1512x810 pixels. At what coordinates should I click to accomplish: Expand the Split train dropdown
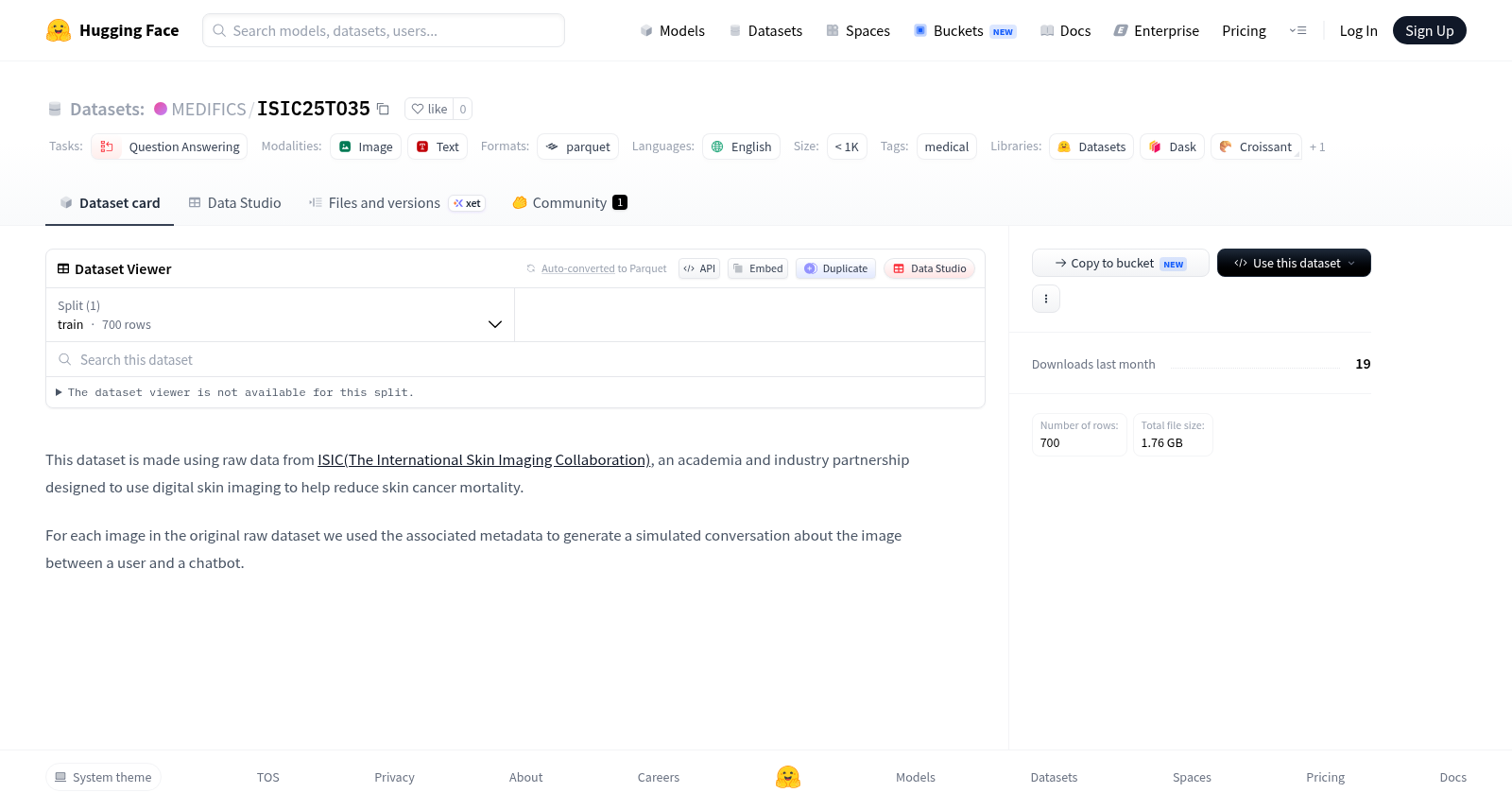point(280,315)
